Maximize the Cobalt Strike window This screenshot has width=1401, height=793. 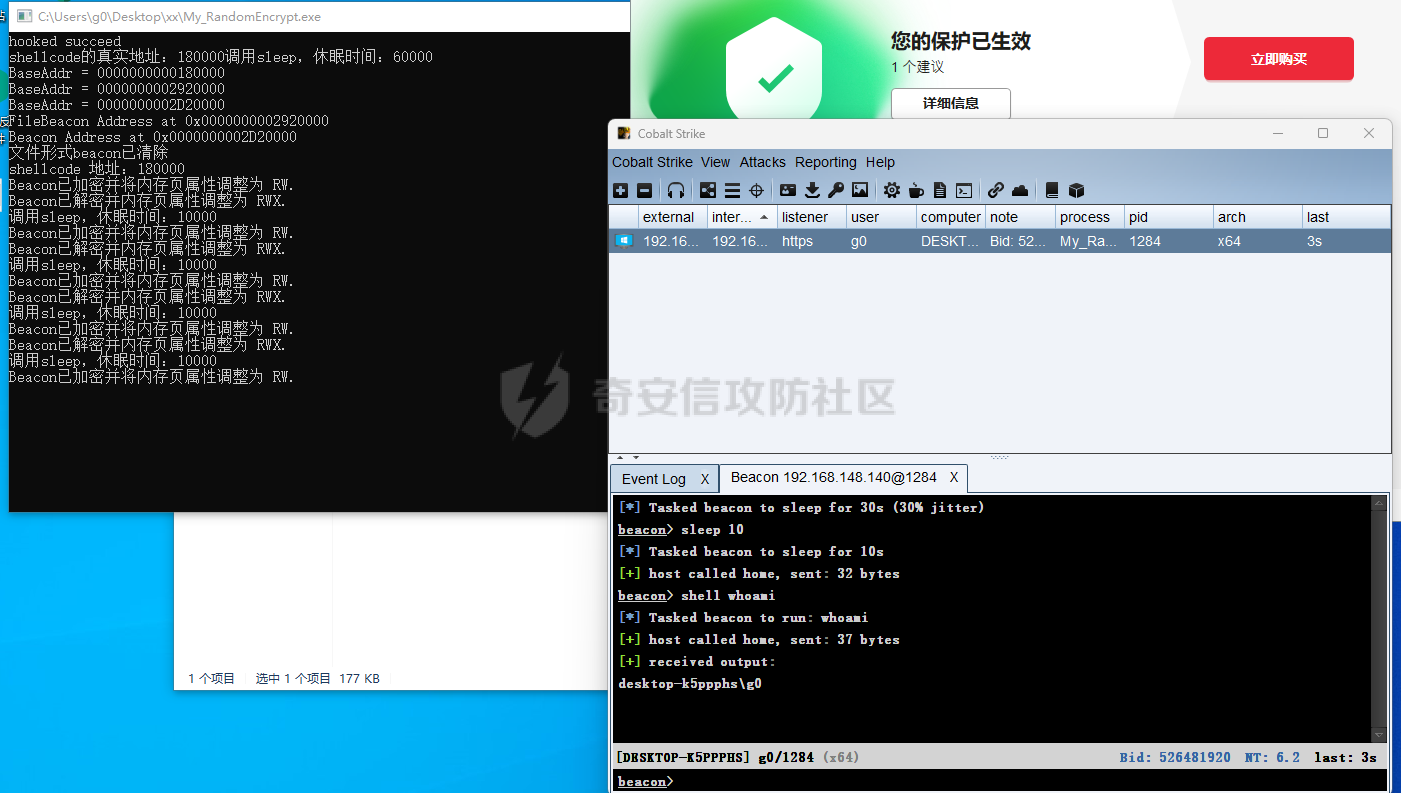pos(1323,133)
